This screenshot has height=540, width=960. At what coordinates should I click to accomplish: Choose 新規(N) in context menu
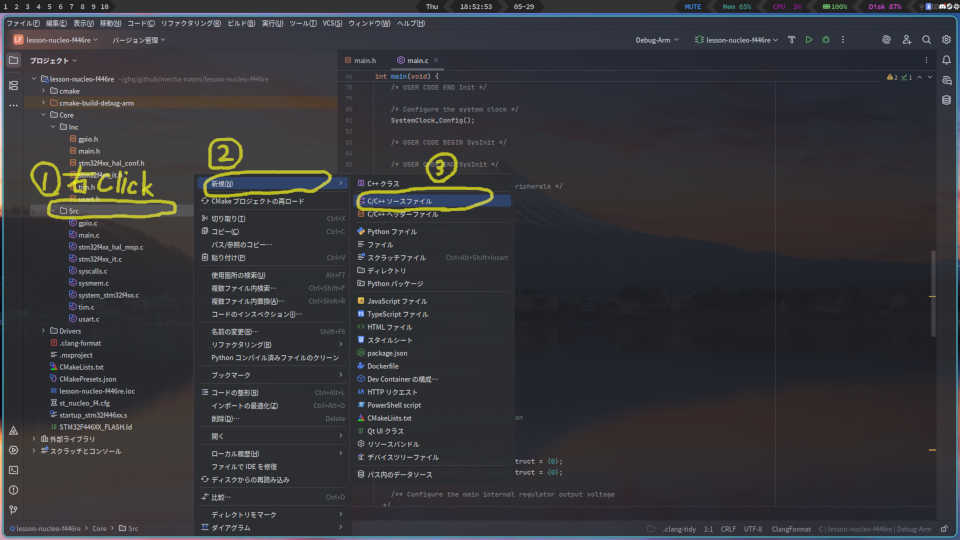272,184
